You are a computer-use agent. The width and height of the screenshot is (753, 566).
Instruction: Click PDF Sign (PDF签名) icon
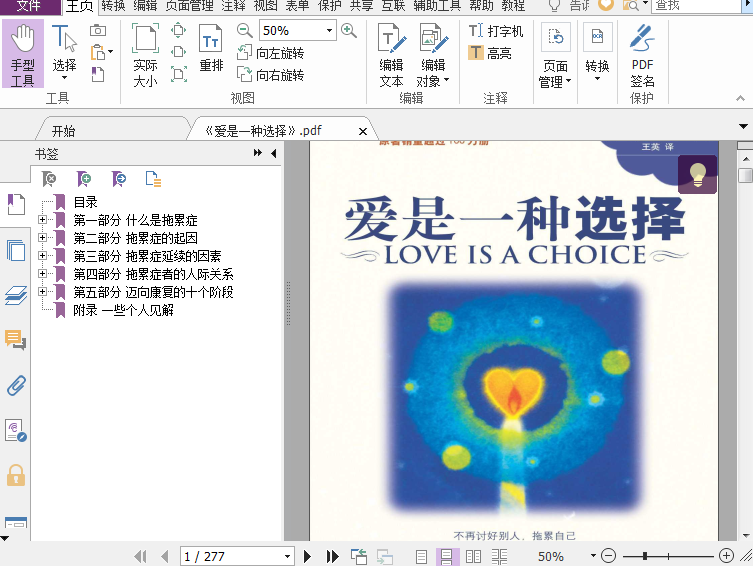pos(642,55)
